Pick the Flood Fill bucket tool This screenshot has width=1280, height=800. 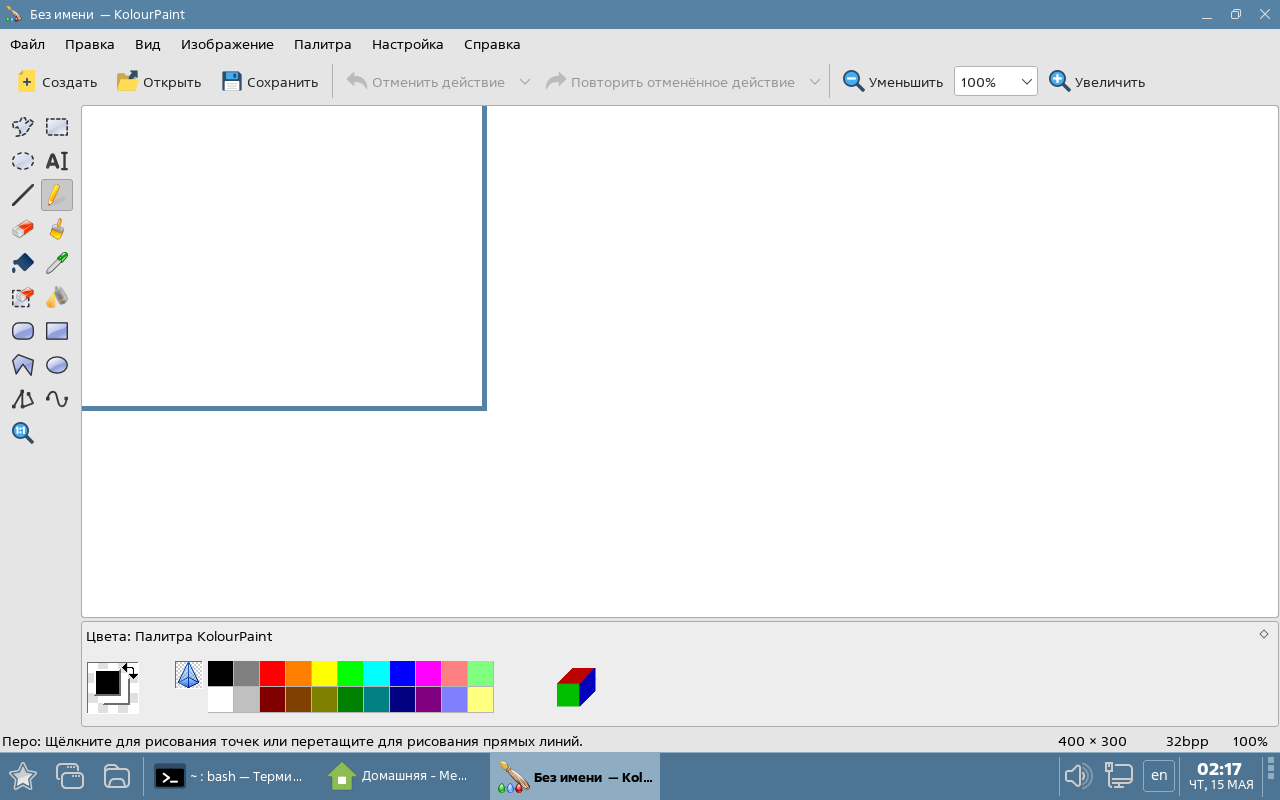(x=22, y=263)
